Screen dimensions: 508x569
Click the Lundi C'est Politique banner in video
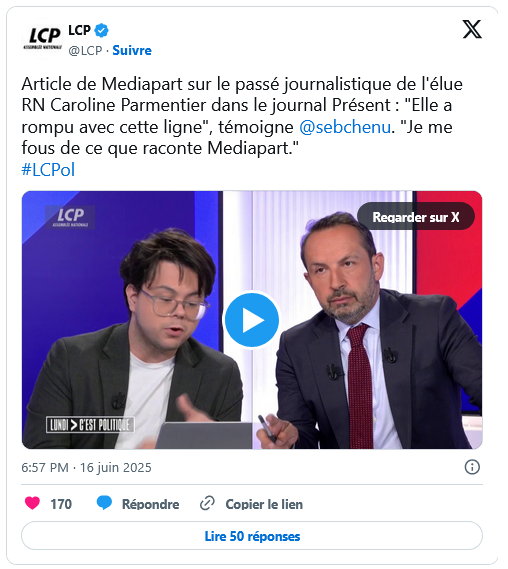(90, 425)
